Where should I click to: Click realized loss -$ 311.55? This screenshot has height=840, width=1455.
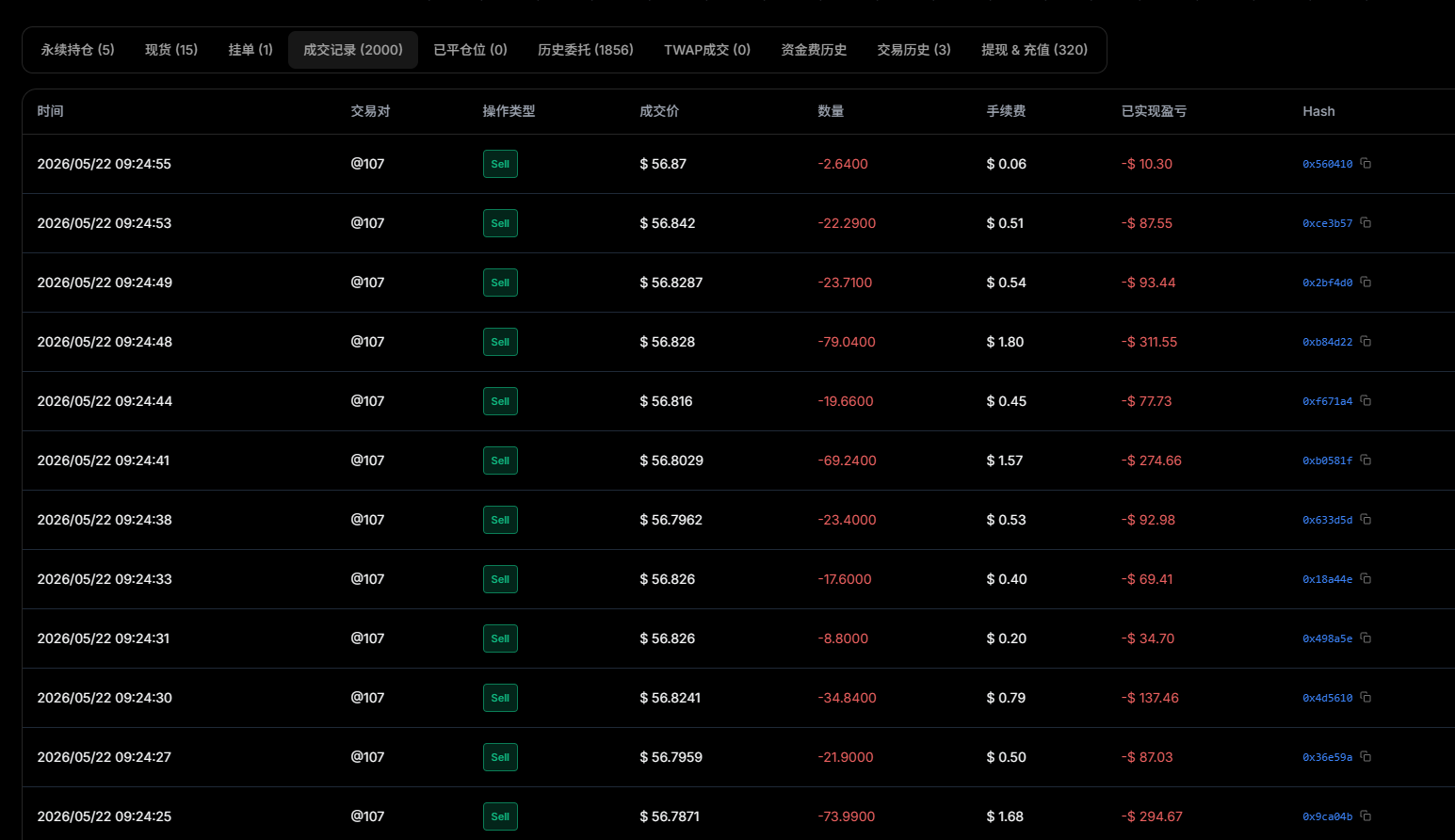1149,342
